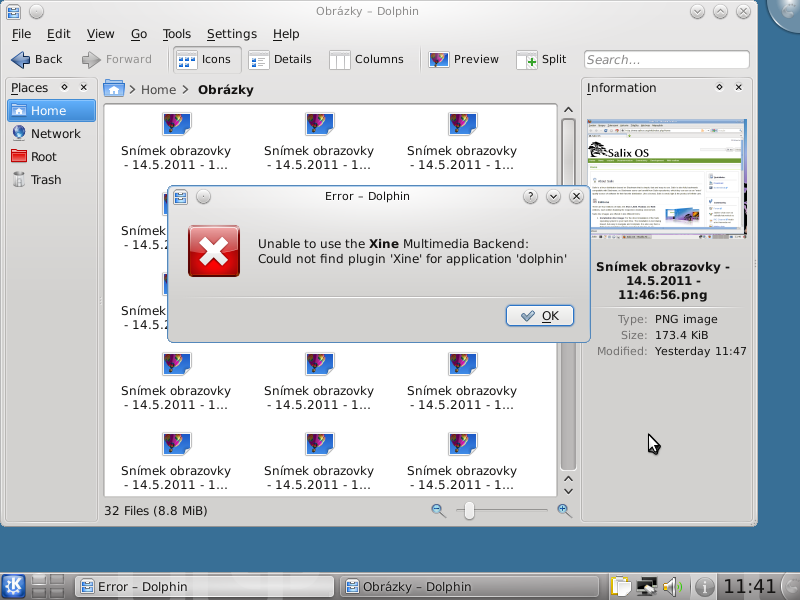Open the Tools menu
This screenshot has height=600, width=800.
coord(177,34)
